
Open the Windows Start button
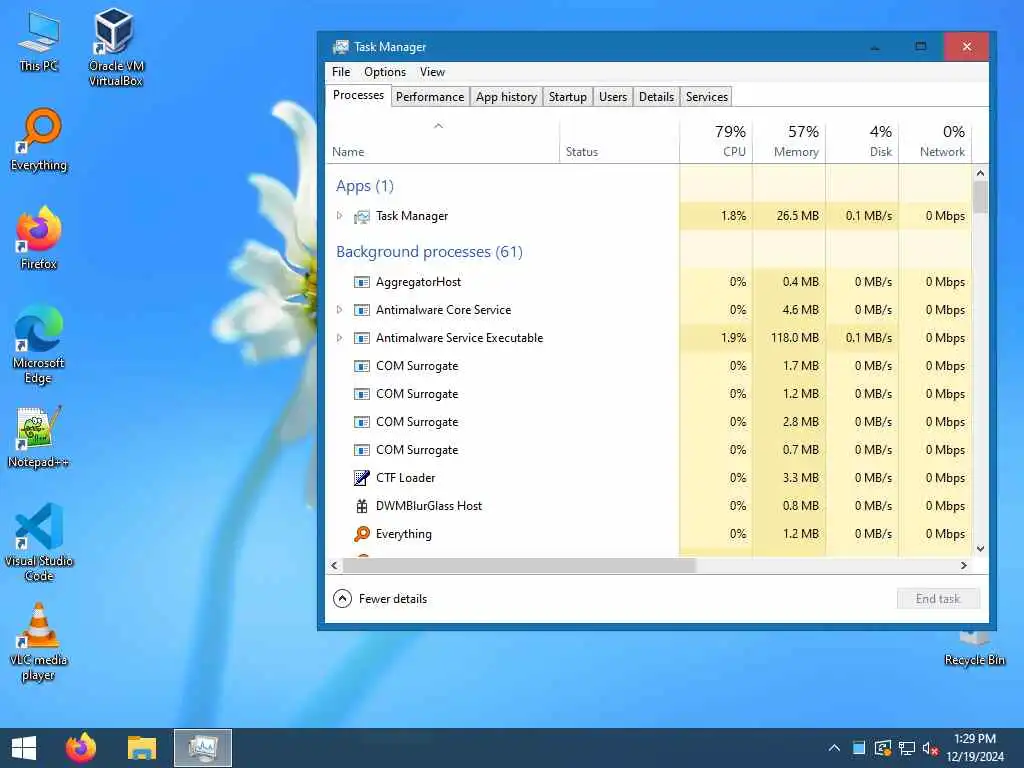tap(24, 748)
